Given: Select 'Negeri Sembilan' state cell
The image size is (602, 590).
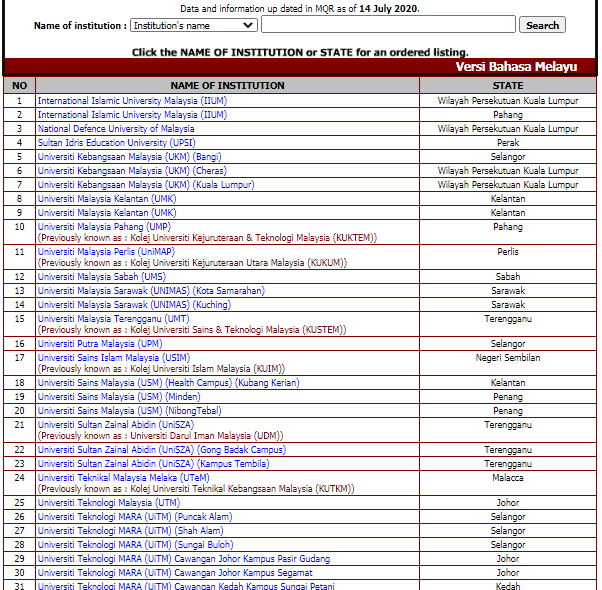Looking at the screenshot, I should [x=508, y=363].
